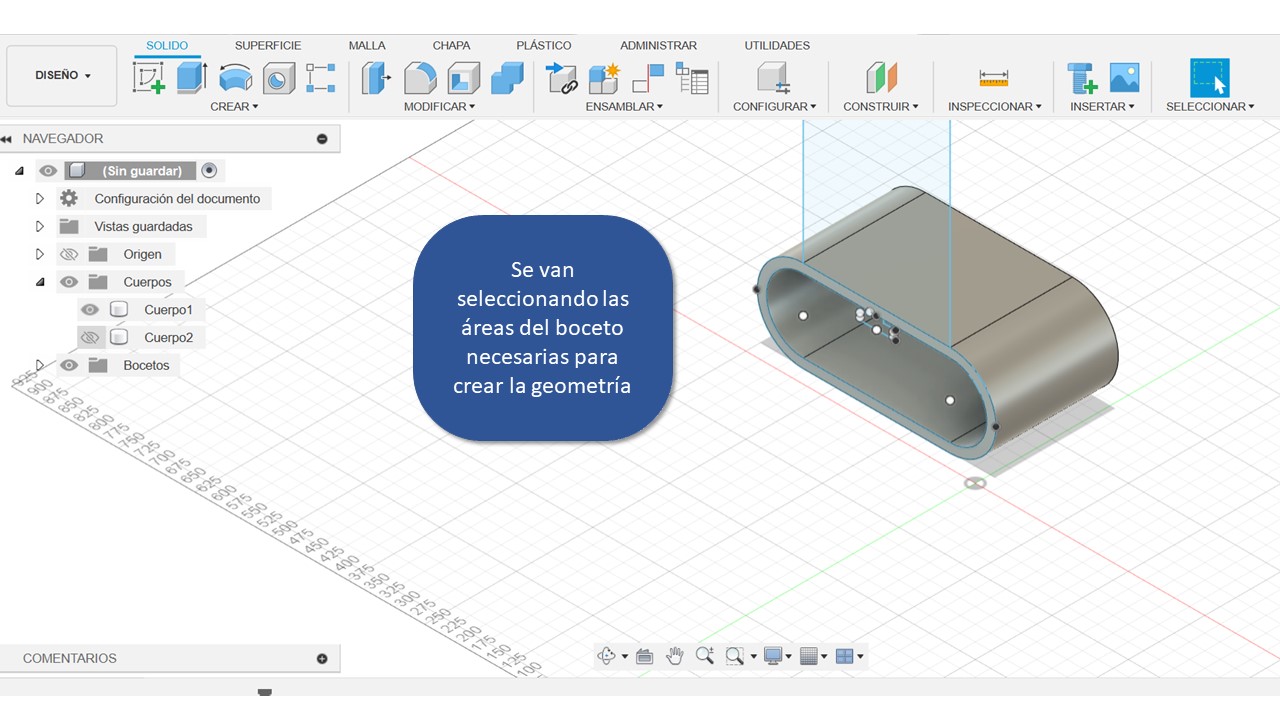Activate the Pan hand tool
Screen dimensions: 1280x720
pos(675,656)
